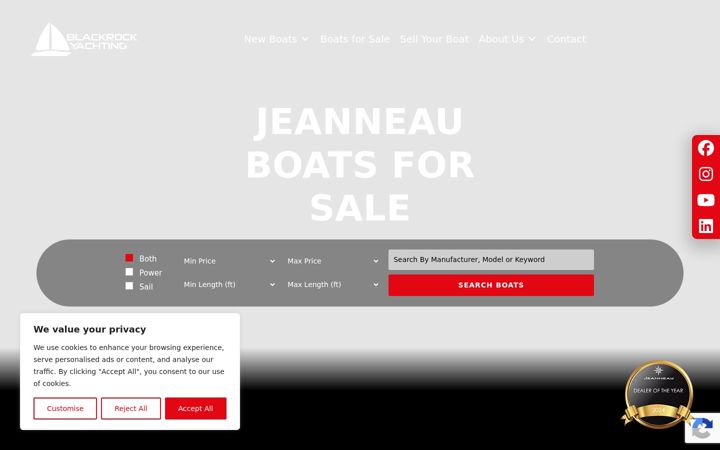Select the Both boat type option

pyautogui.click(x=129, y=258)
